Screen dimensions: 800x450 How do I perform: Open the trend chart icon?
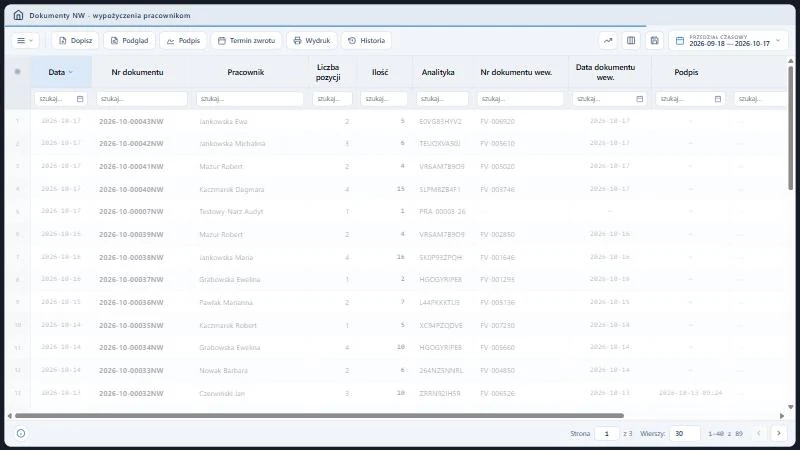pyautogui.click(x=608, y=40)
